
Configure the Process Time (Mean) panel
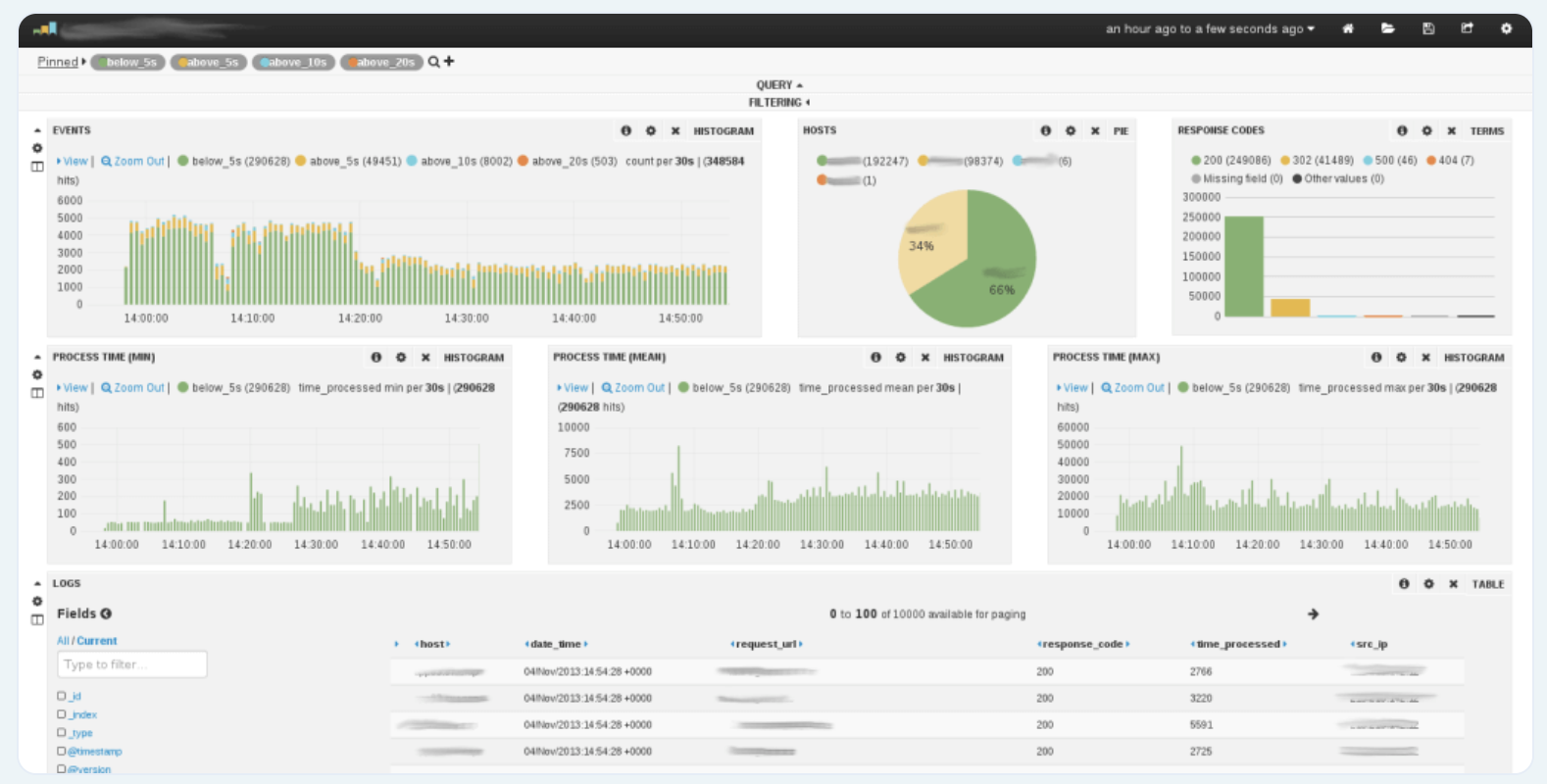pos(901,358)
